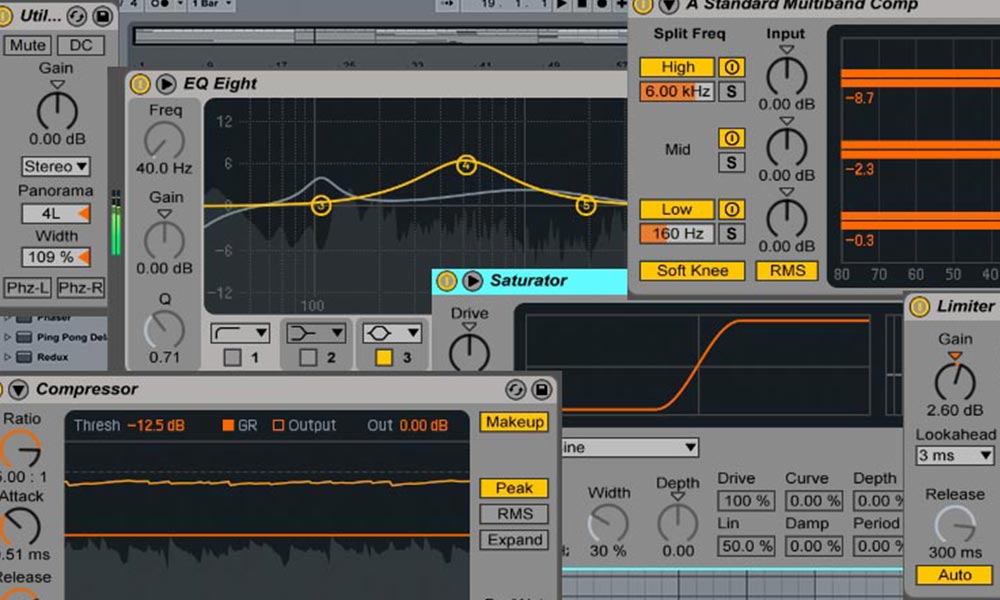Click the Makeup button on the Compressor
This screenshot has height=600, width=1000.
(x=514, y=422)
